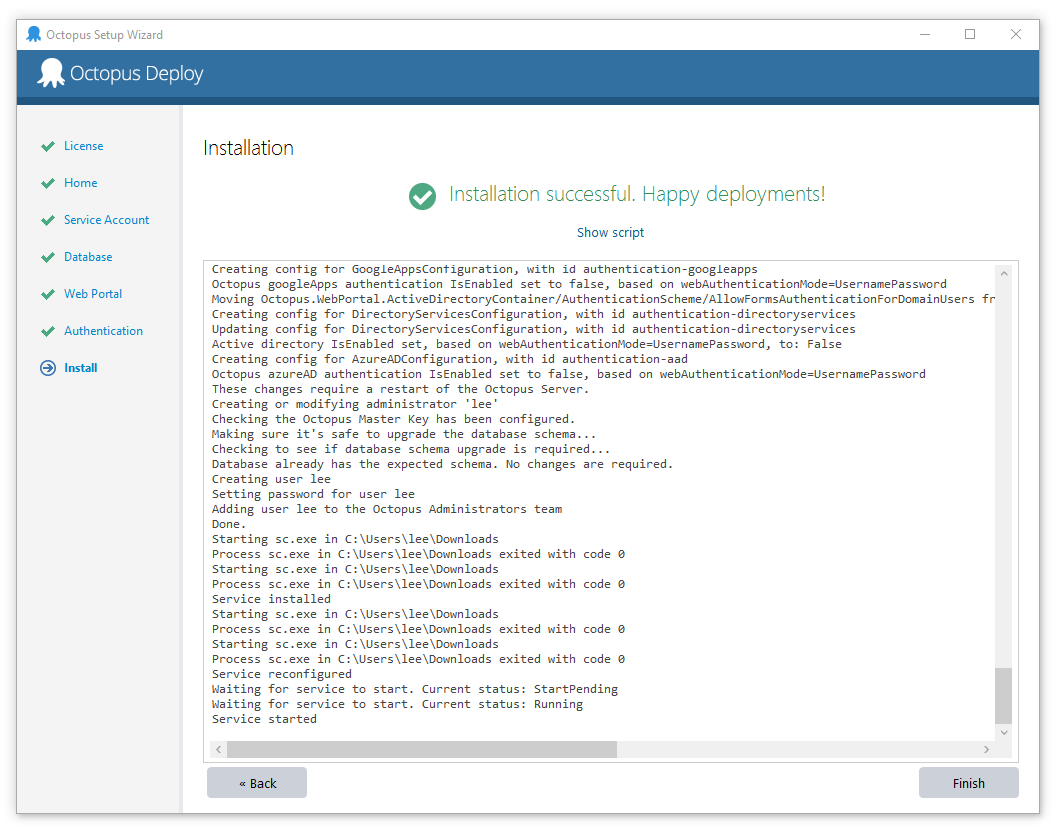Image resolution: width=1056 pixels, height=830 pixels.
Task: Open the Database step
Action: pyautogui.click(x=88, y=257)
